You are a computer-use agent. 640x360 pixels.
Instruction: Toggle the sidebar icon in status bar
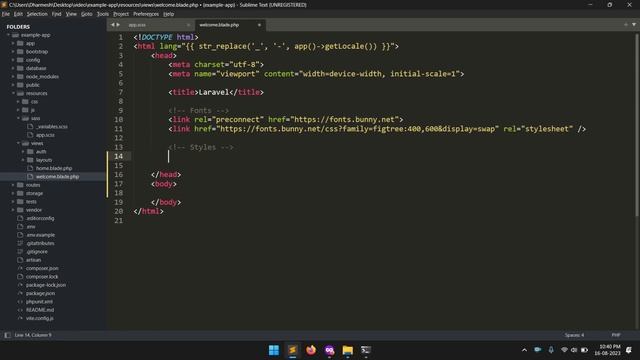tap(7, 335)
